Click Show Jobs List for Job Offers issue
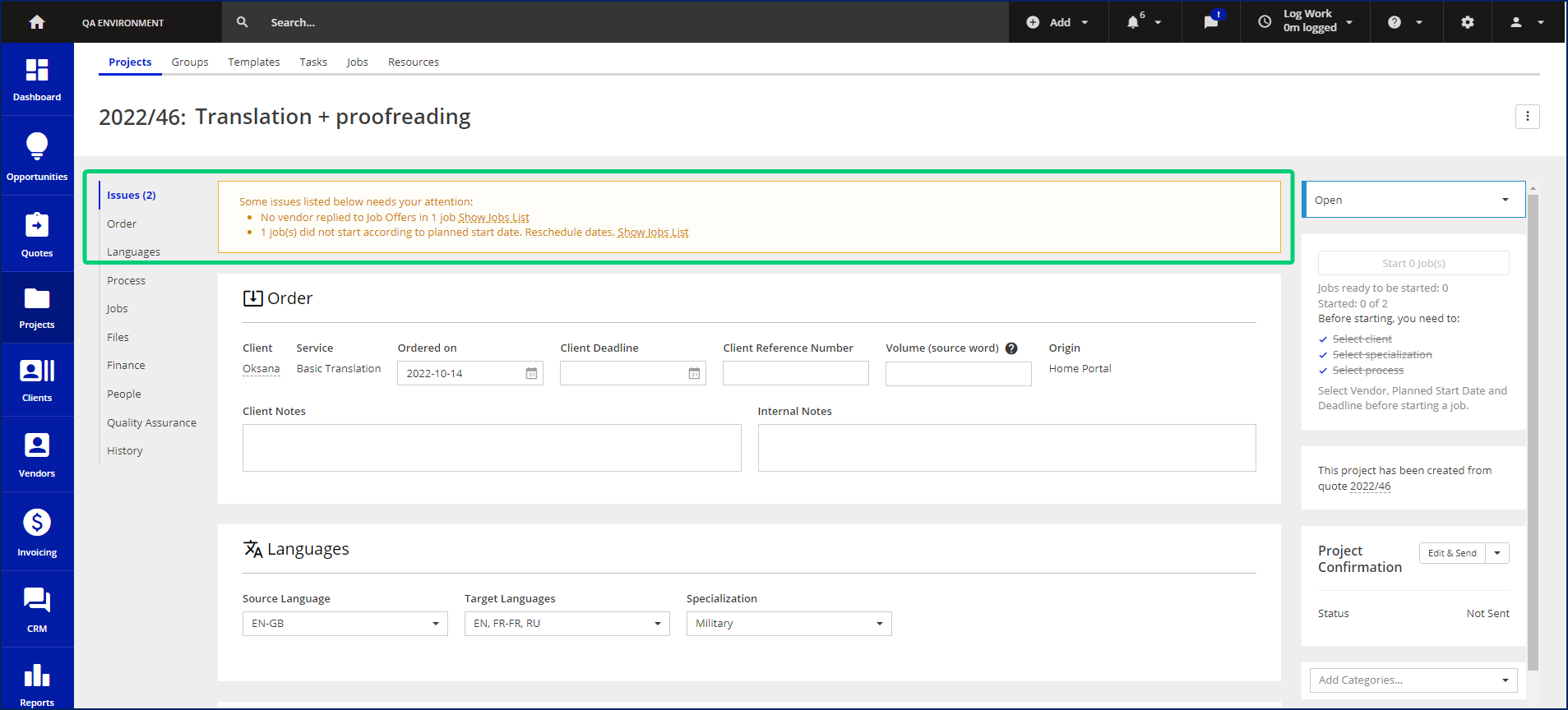1568x710 pixels. 493,218
